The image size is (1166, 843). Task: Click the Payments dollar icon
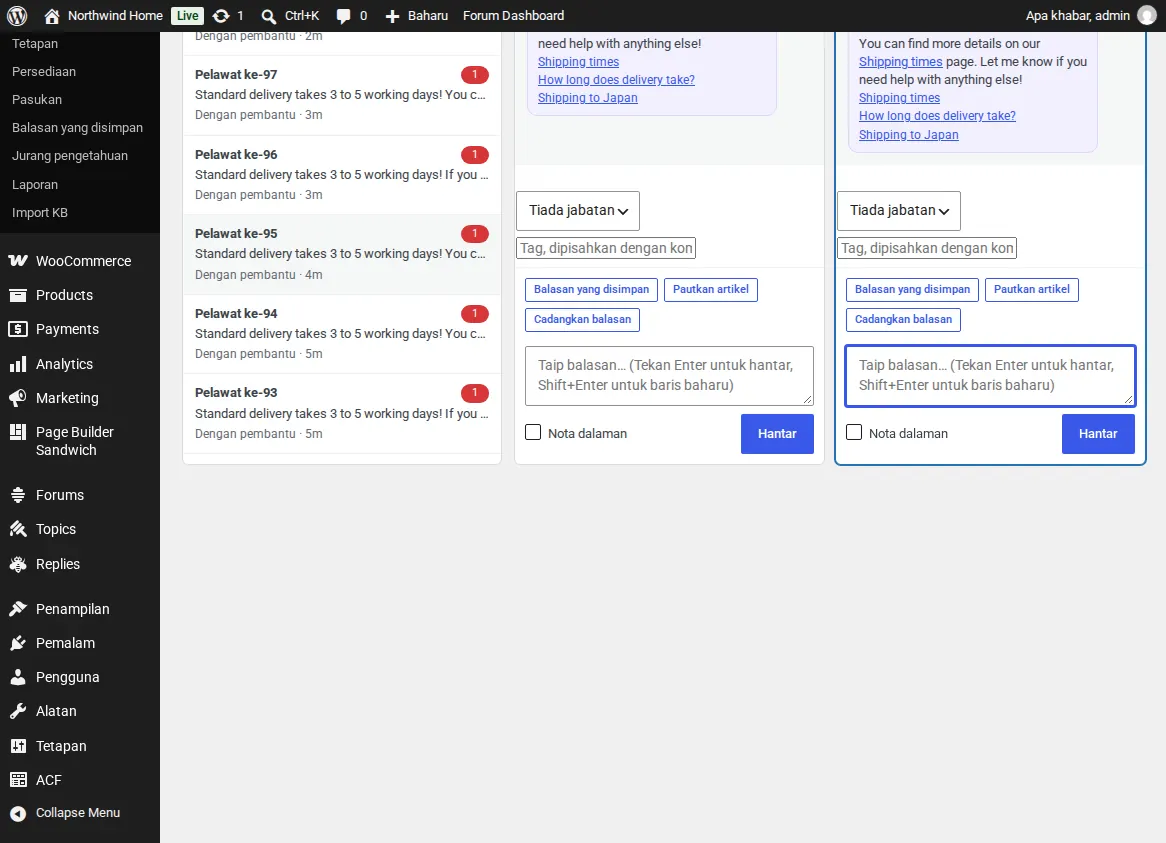tap(18, 329)
